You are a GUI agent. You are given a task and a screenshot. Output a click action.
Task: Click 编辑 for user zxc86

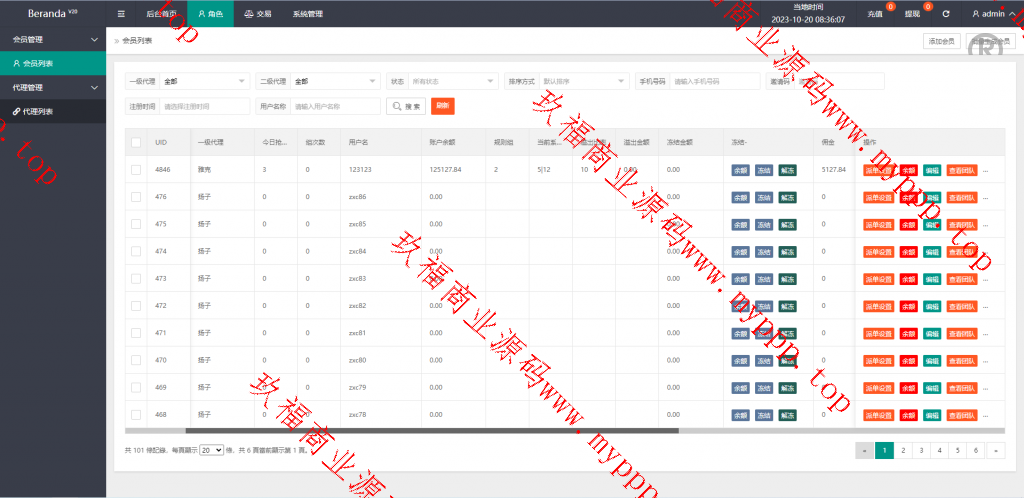[x=932, y=197]
